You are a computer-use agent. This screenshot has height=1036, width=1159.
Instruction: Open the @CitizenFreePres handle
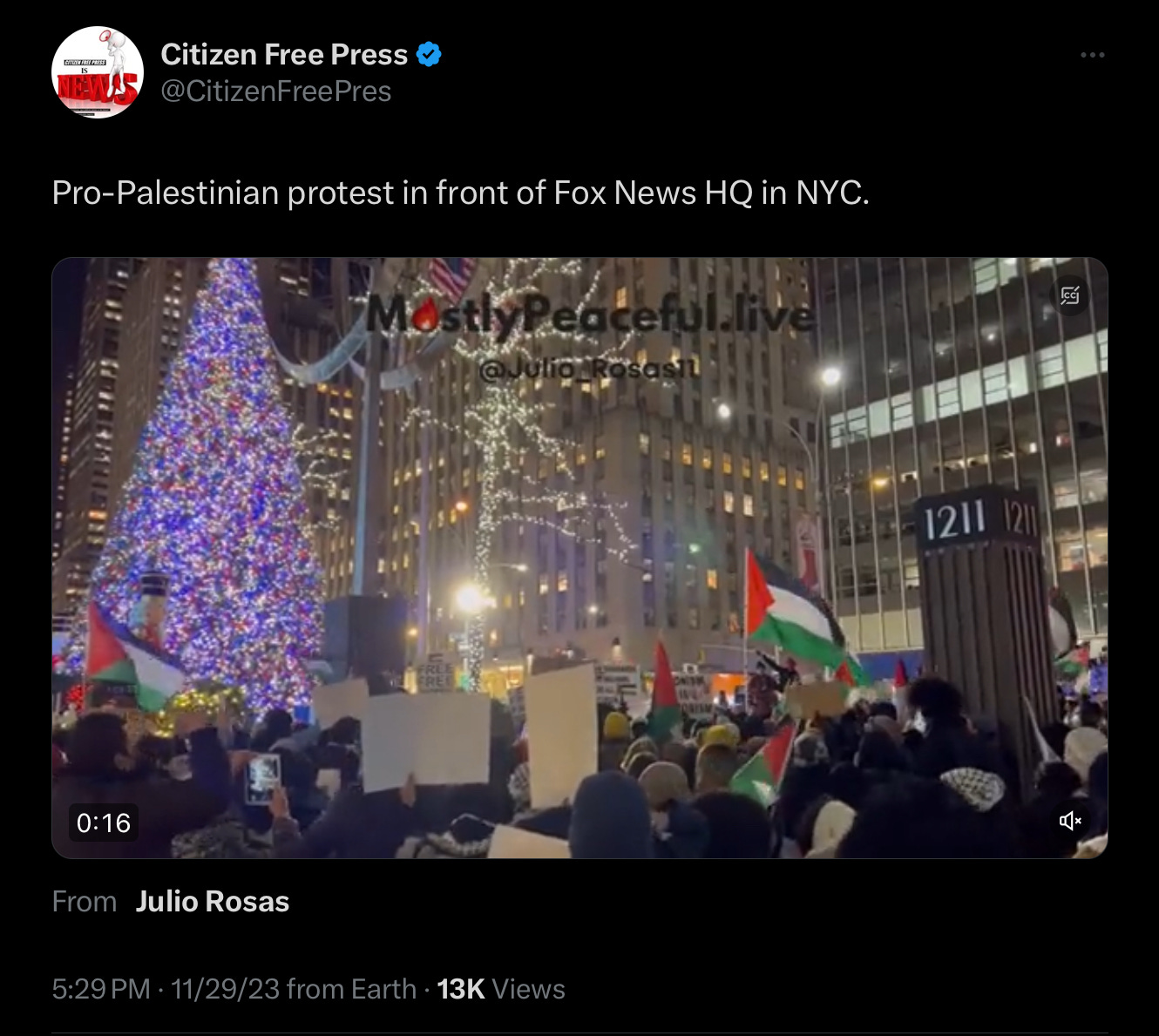coord(276,91)
